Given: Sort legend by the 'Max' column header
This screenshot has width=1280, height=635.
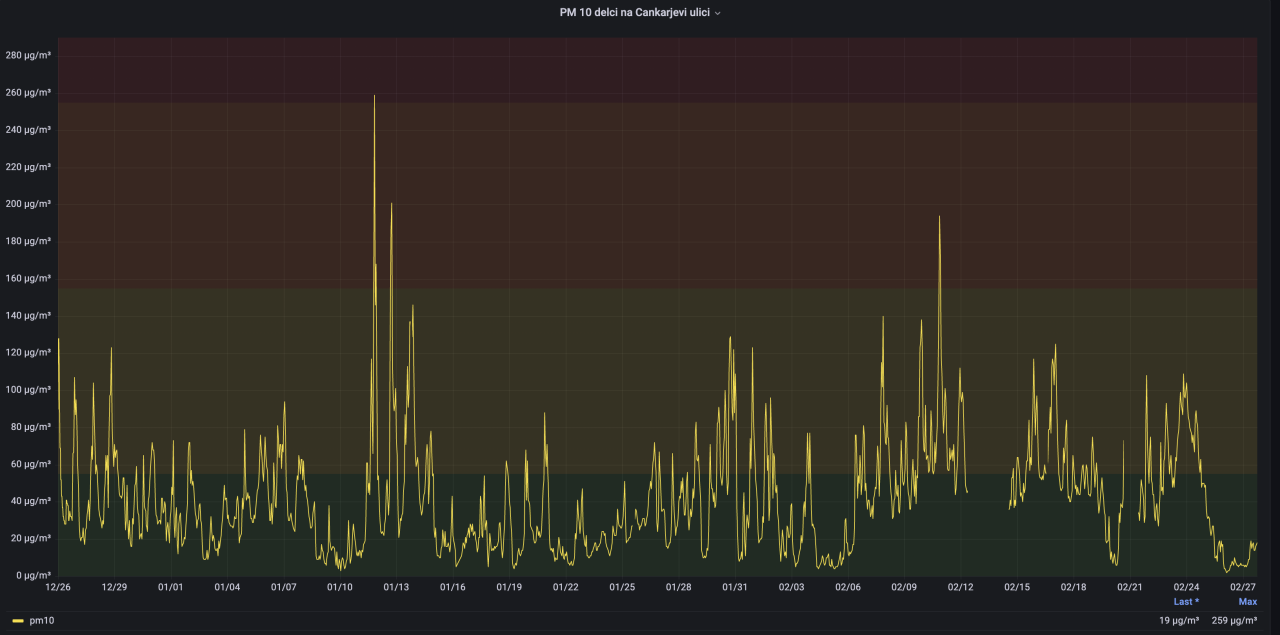Looking at the screenshot, I should pyautogui.click(x=1247, y=602).
